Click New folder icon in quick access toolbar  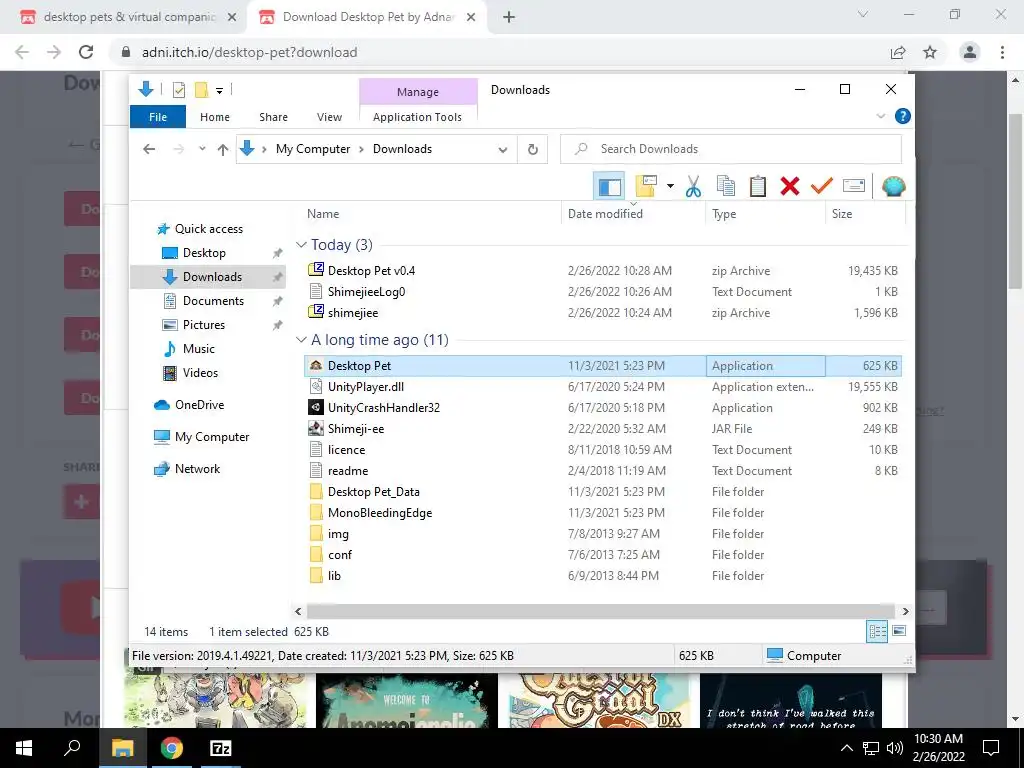click(202, 90)
